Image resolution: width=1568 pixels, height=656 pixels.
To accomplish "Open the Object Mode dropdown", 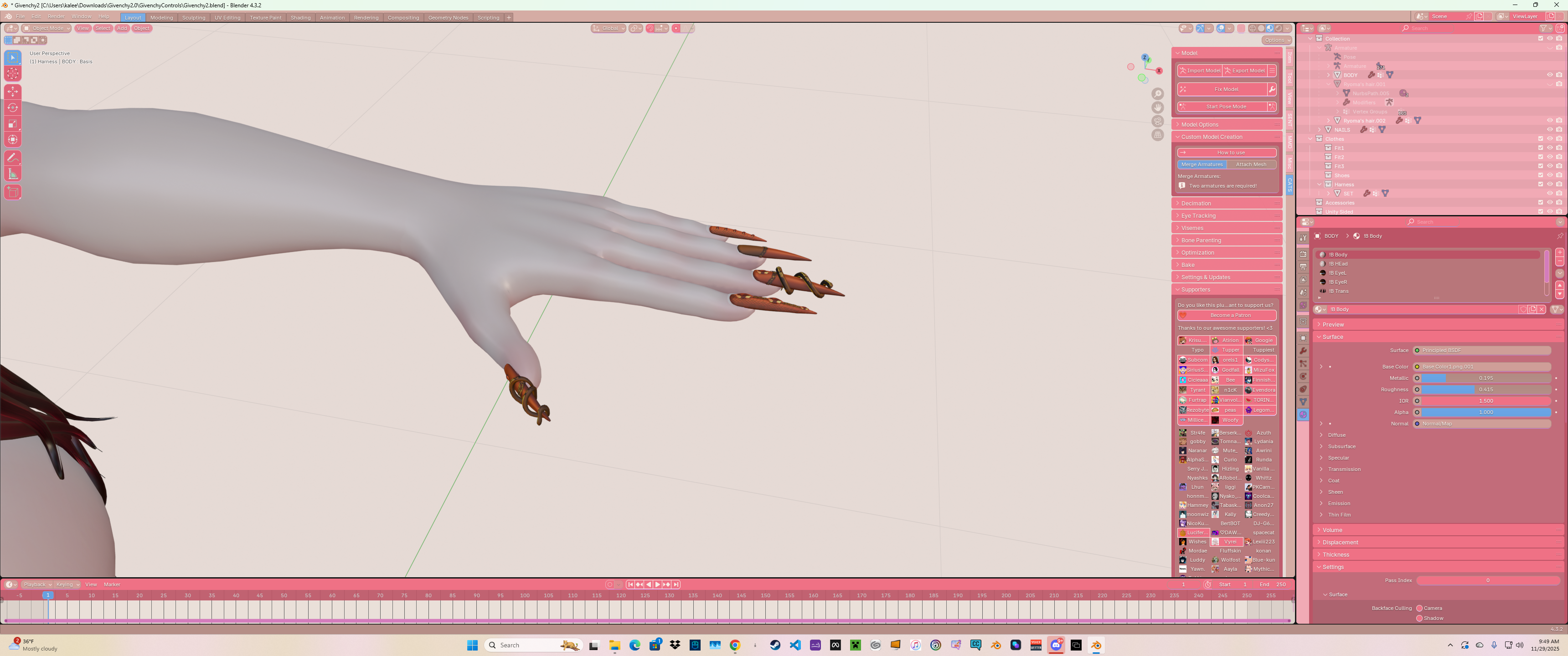I will [47, 29].
